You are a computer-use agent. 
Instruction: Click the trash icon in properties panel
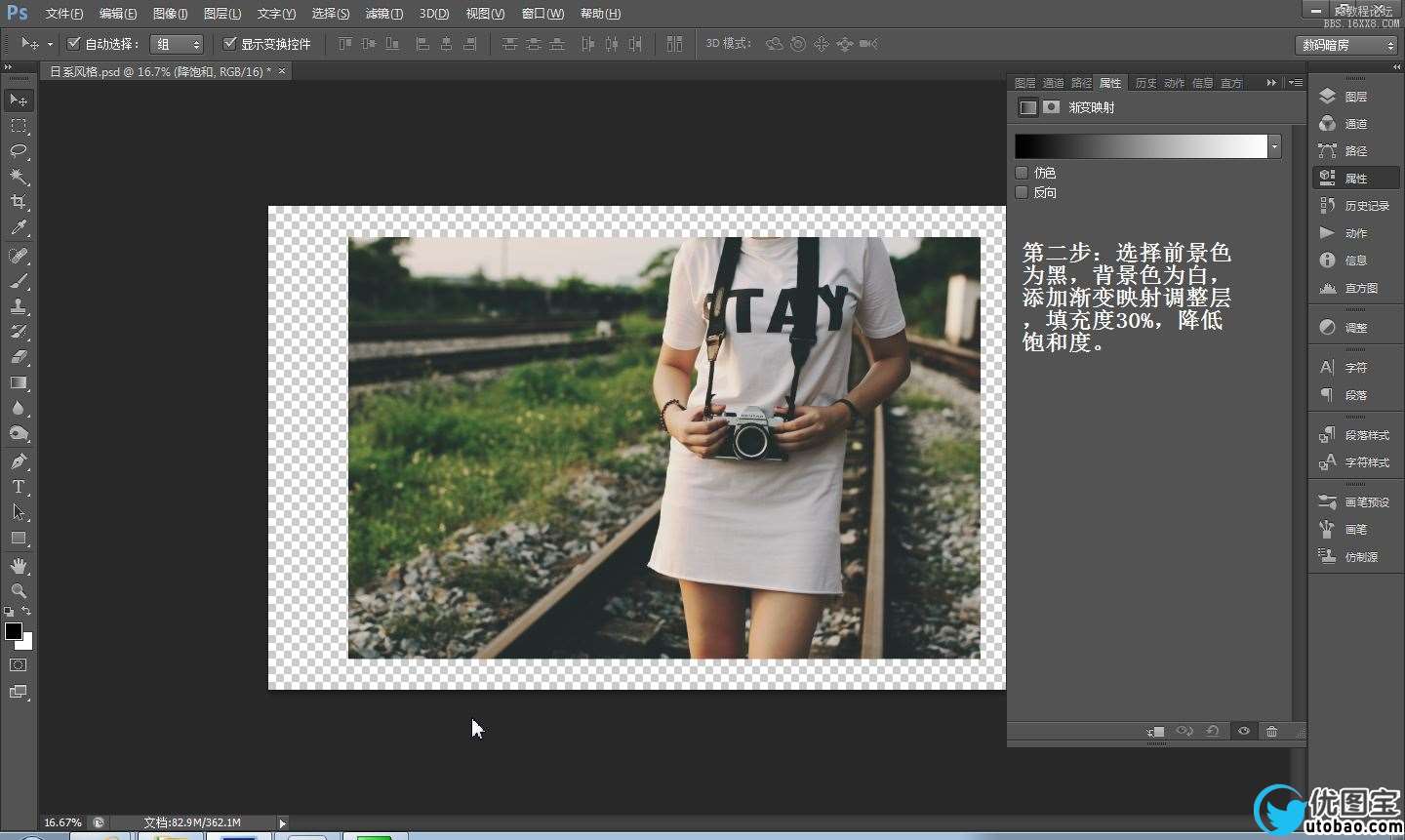1271,731
